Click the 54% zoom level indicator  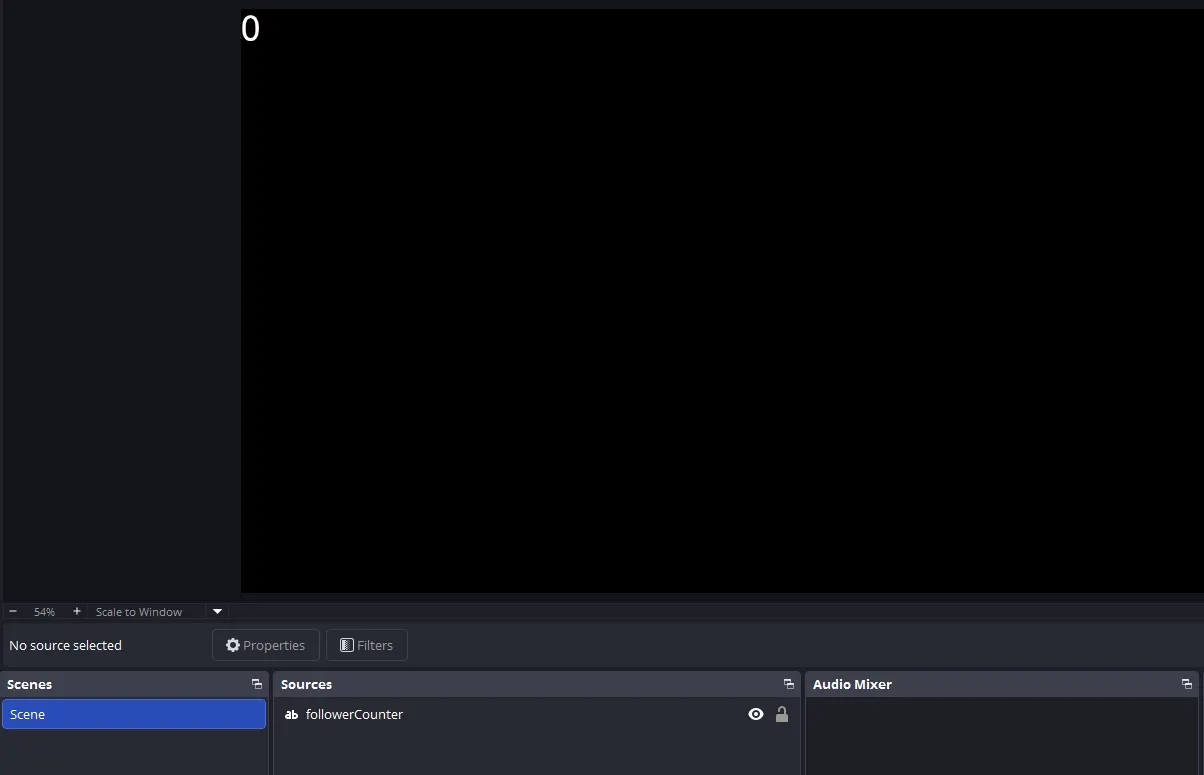point(44,611)
